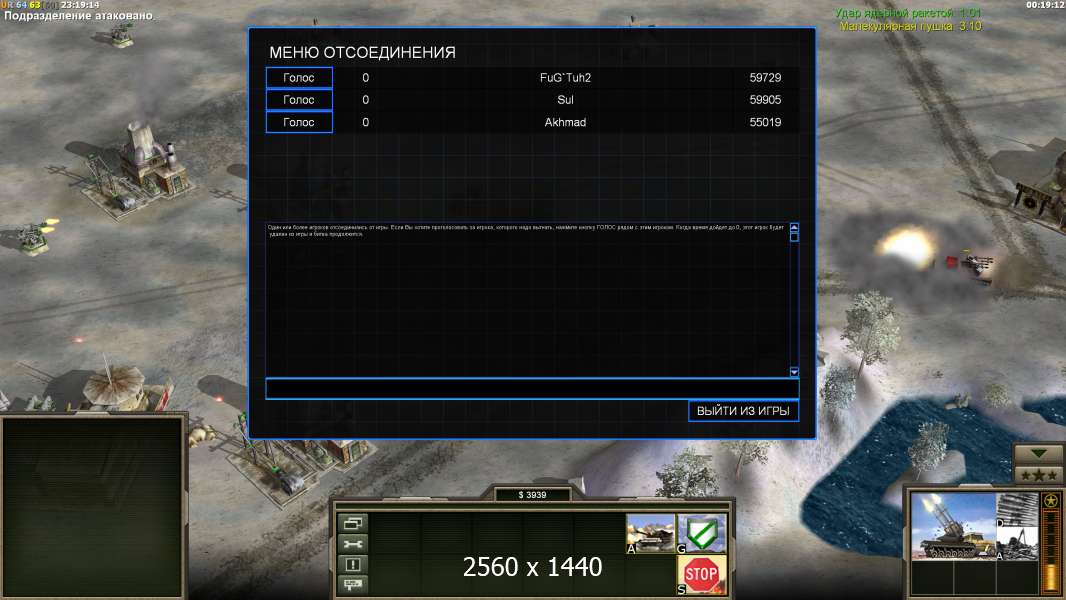Click the orange experience power bar

point(1052,552)
